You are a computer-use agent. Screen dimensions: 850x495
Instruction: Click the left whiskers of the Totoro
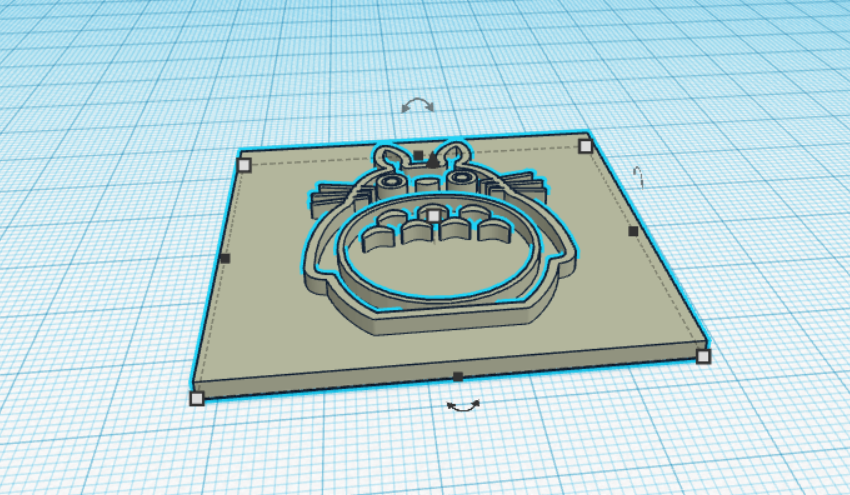pos(322,195)
